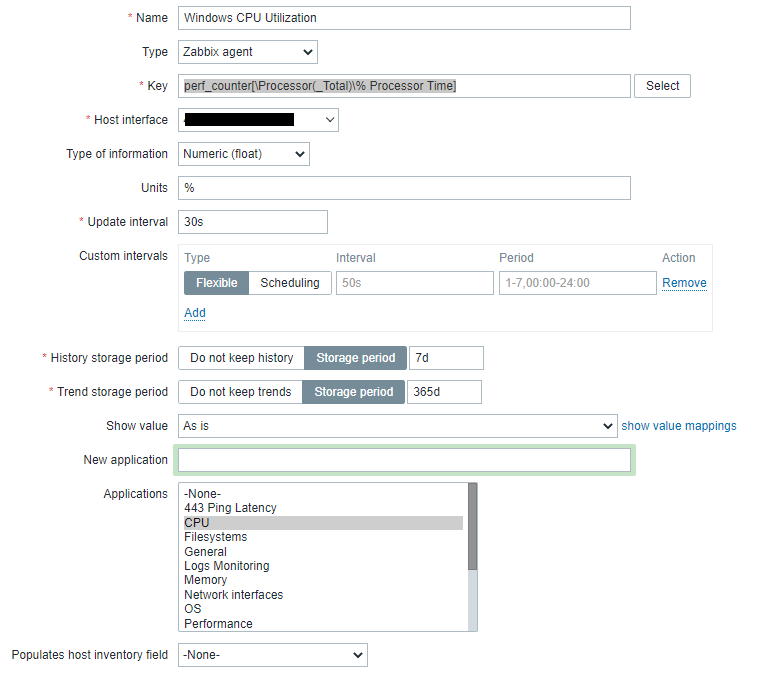Switch custom interval to Scheduling
Image resolution: width=770 pixels, height=677 pixels.
click(289, 283)
